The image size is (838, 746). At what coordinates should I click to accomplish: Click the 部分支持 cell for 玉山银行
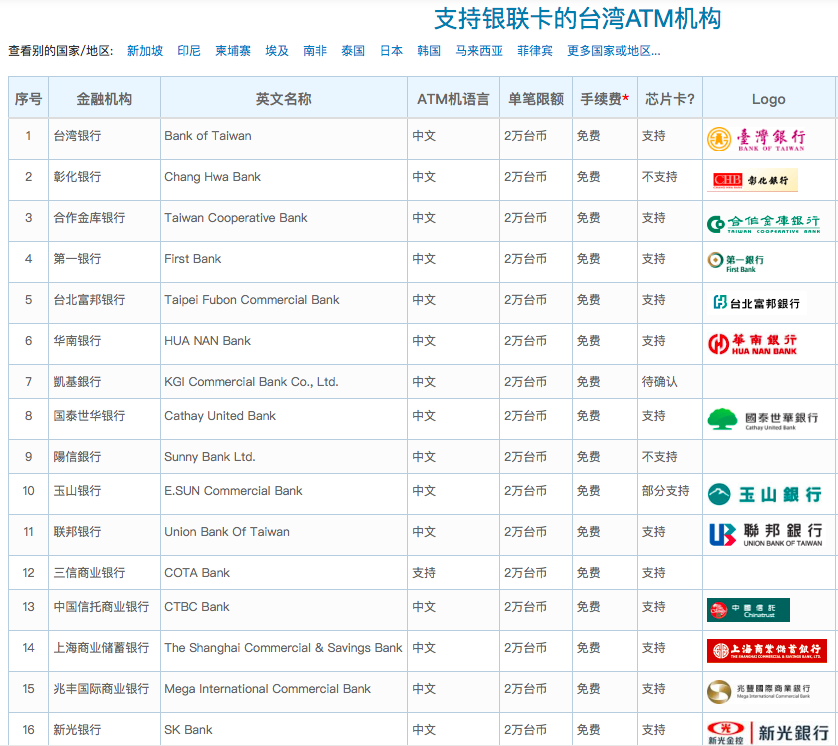(665, 491)
